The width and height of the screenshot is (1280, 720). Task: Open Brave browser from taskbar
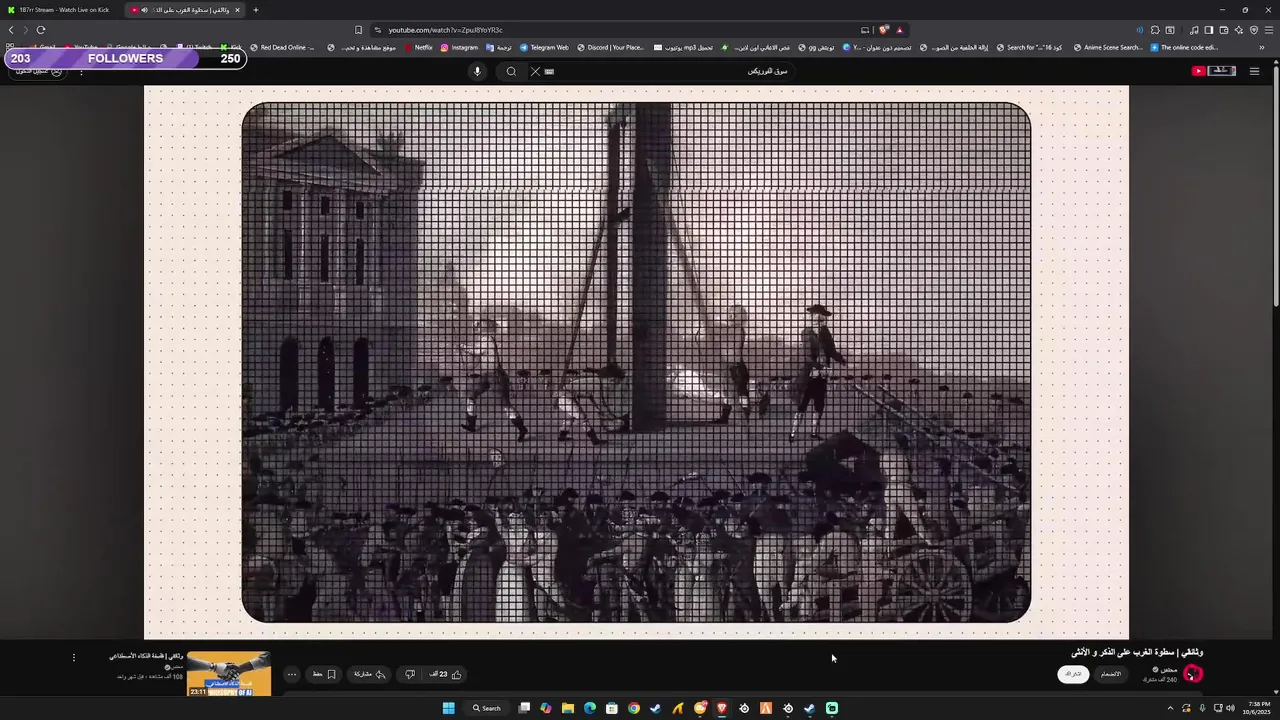(x=722, y=708)
